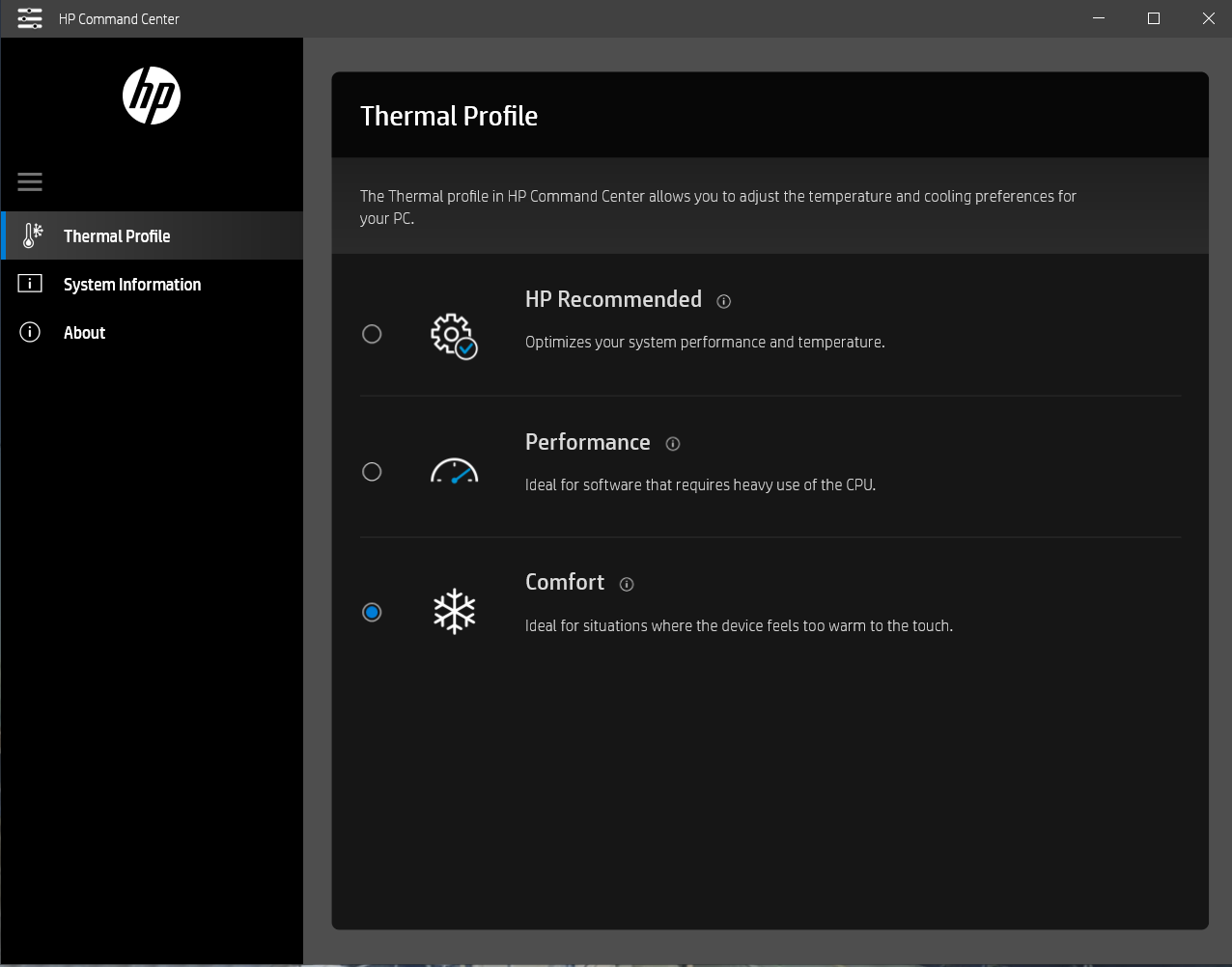Select the thermometer icon beside Thermal Profile
The image size is (1232, 967).
click(x=32, y=235)
